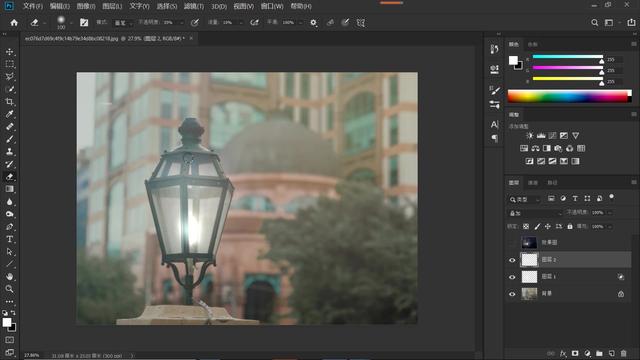
Task: Open the search icon at top right
Action: (595, 23)
